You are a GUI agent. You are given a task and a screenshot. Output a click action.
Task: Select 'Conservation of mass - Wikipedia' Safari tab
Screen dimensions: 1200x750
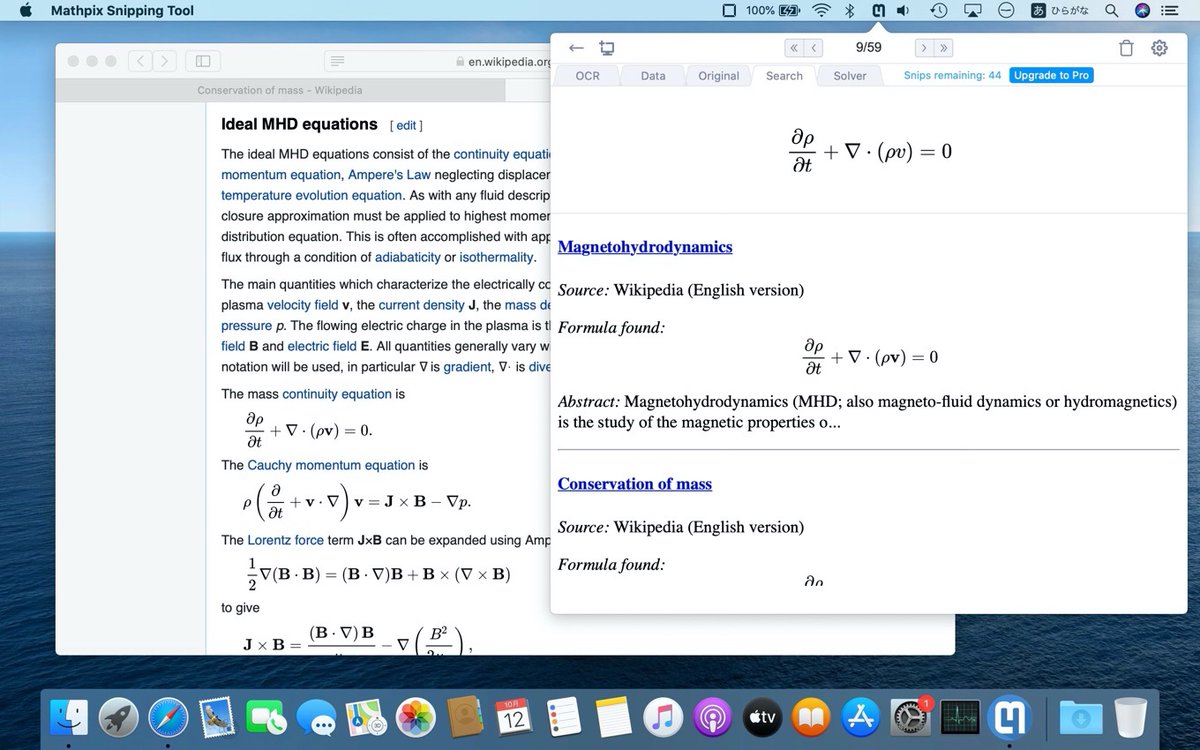click(x=280, y=90)
